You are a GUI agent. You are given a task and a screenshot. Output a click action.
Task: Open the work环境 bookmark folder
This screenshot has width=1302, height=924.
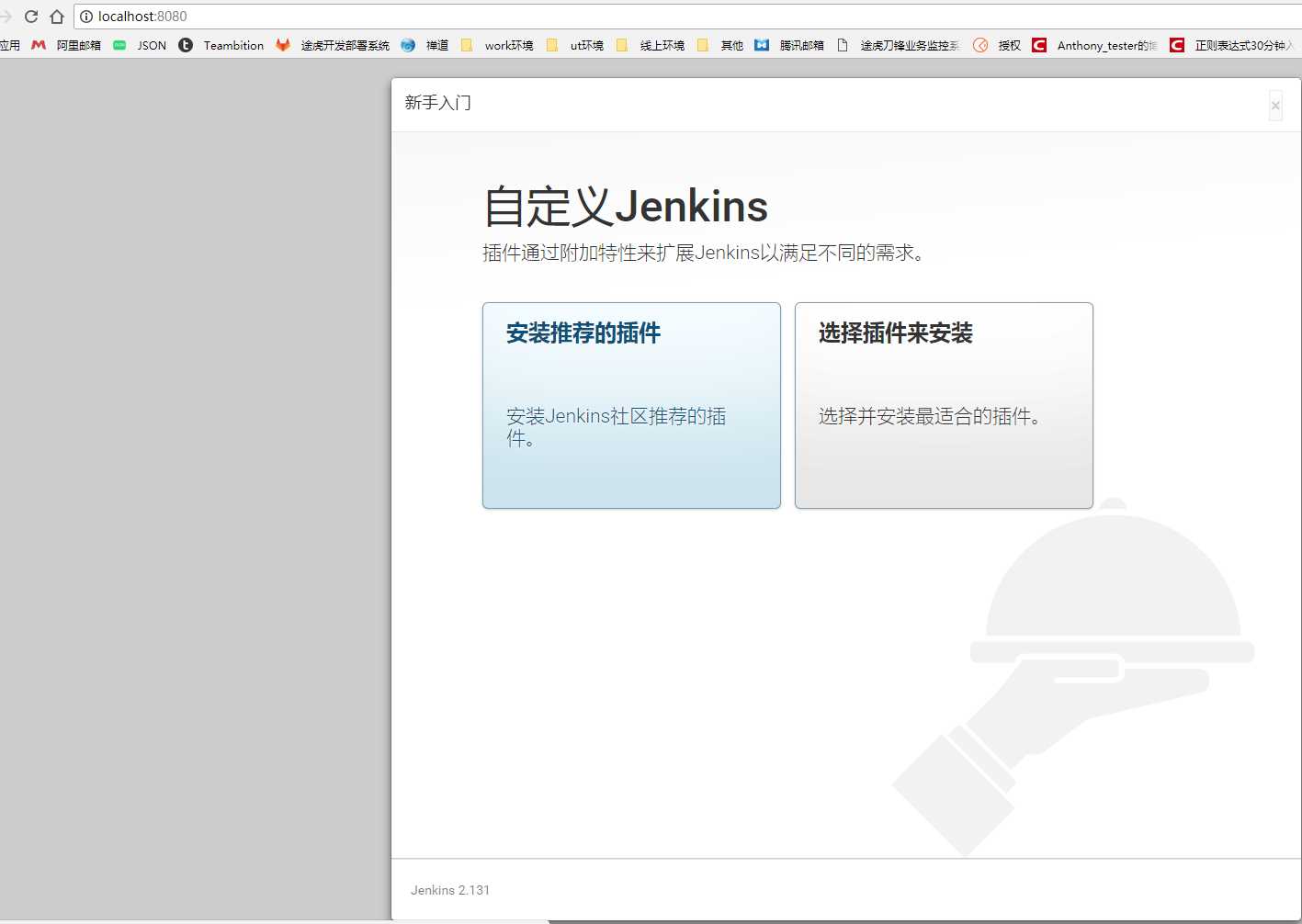coord(497,45)
